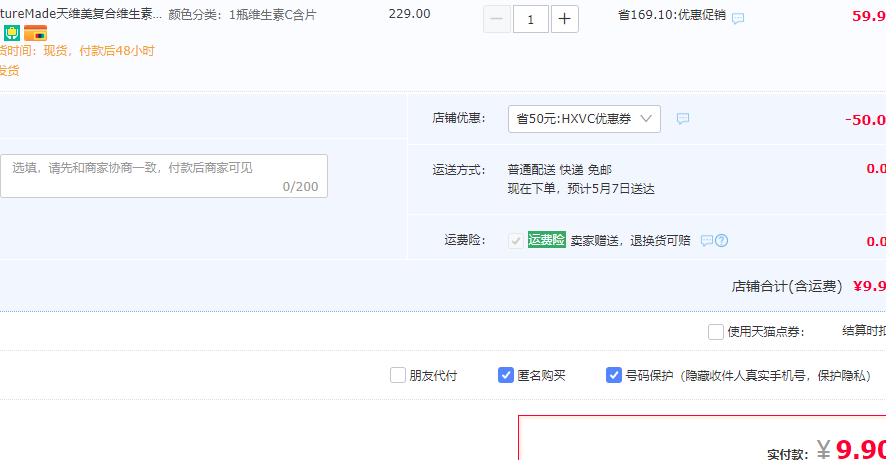Viewport: 886px width, 460px height.
Task: Click the text 现在下单，预计5月7日送达
Action: 581,189
